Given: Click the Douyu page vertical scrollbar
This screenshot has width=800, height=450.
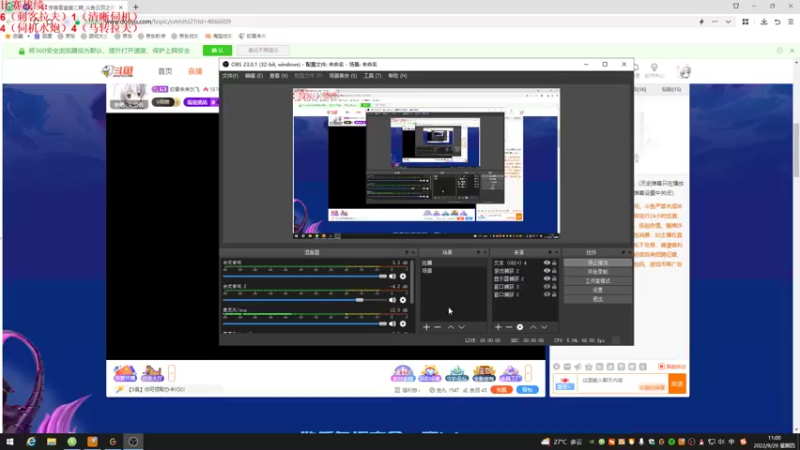Looking at the screenshot, I should pos(796,153).
